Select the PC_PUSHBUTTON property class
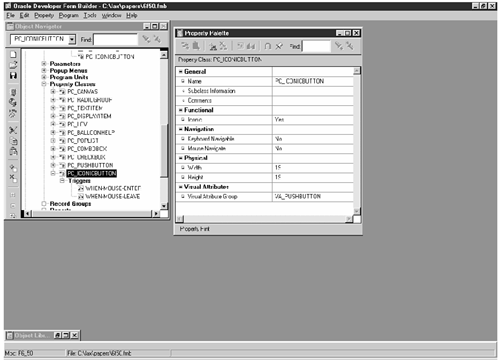Image resolution: width=500 pixels, height=363 pixels. pyautogui.click(x=90, y=165)
